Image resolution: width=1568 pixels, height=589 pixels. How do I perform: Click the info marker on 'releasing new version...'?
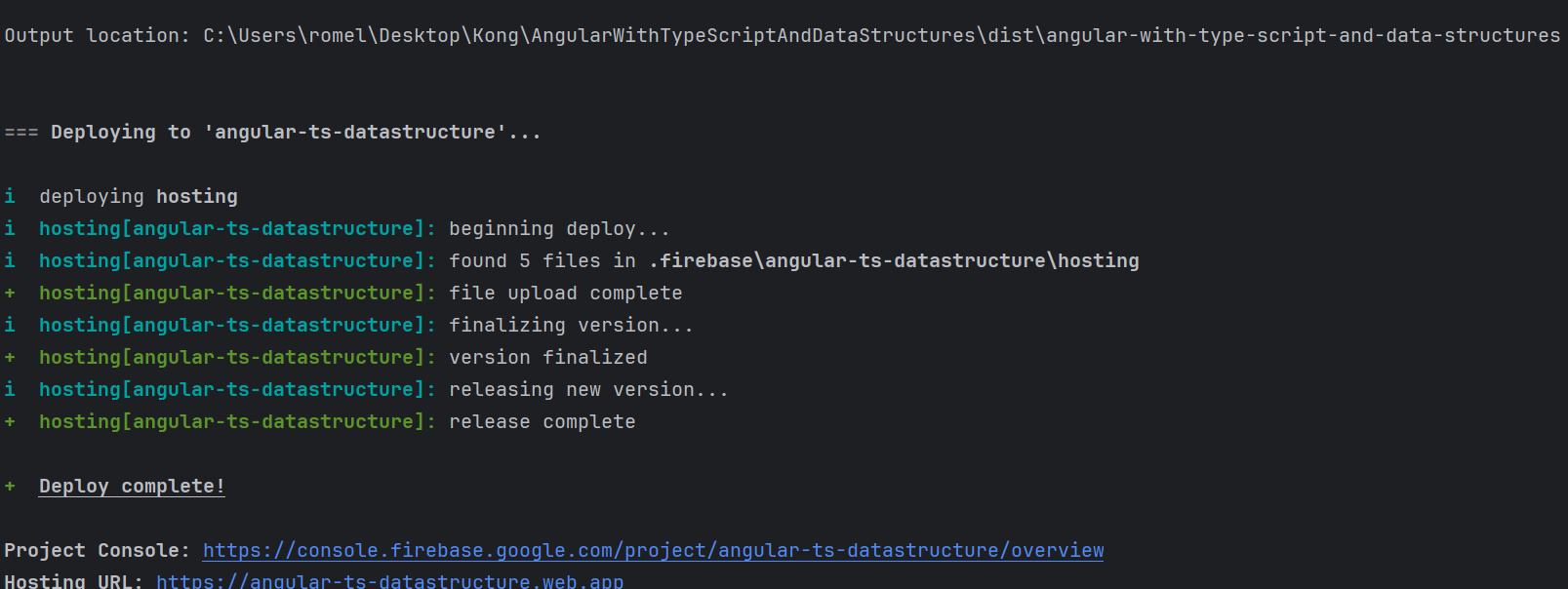coord(10,389)
